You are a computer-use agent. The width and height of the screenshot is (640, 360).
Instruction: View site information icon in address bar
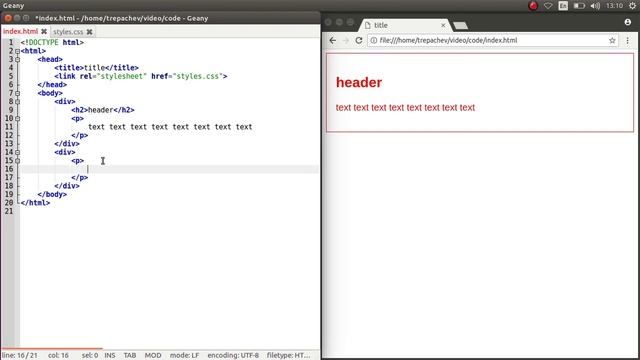tap(373, 40)
